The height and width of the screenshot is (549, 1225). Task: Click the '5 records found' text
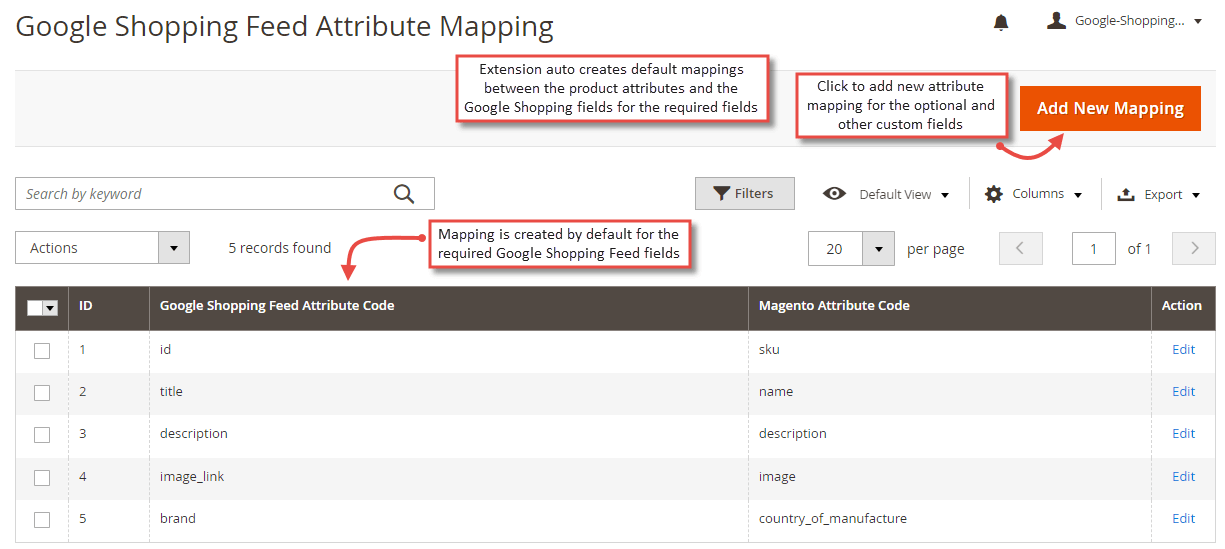tap(279, 248)
